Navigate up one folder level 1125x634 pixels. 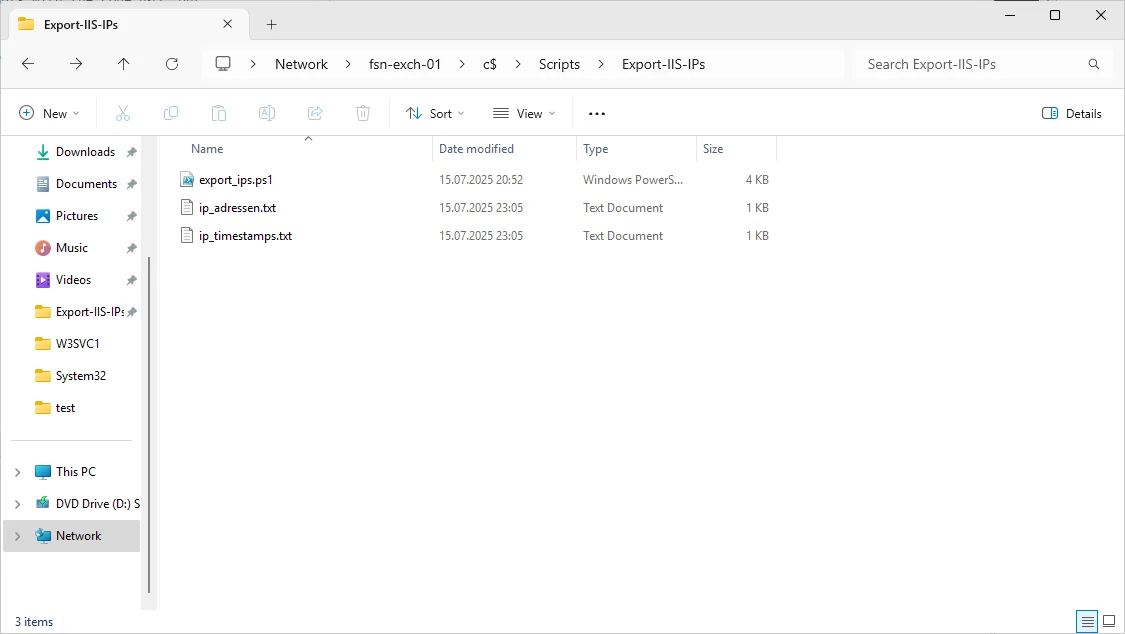click(123, 64)
